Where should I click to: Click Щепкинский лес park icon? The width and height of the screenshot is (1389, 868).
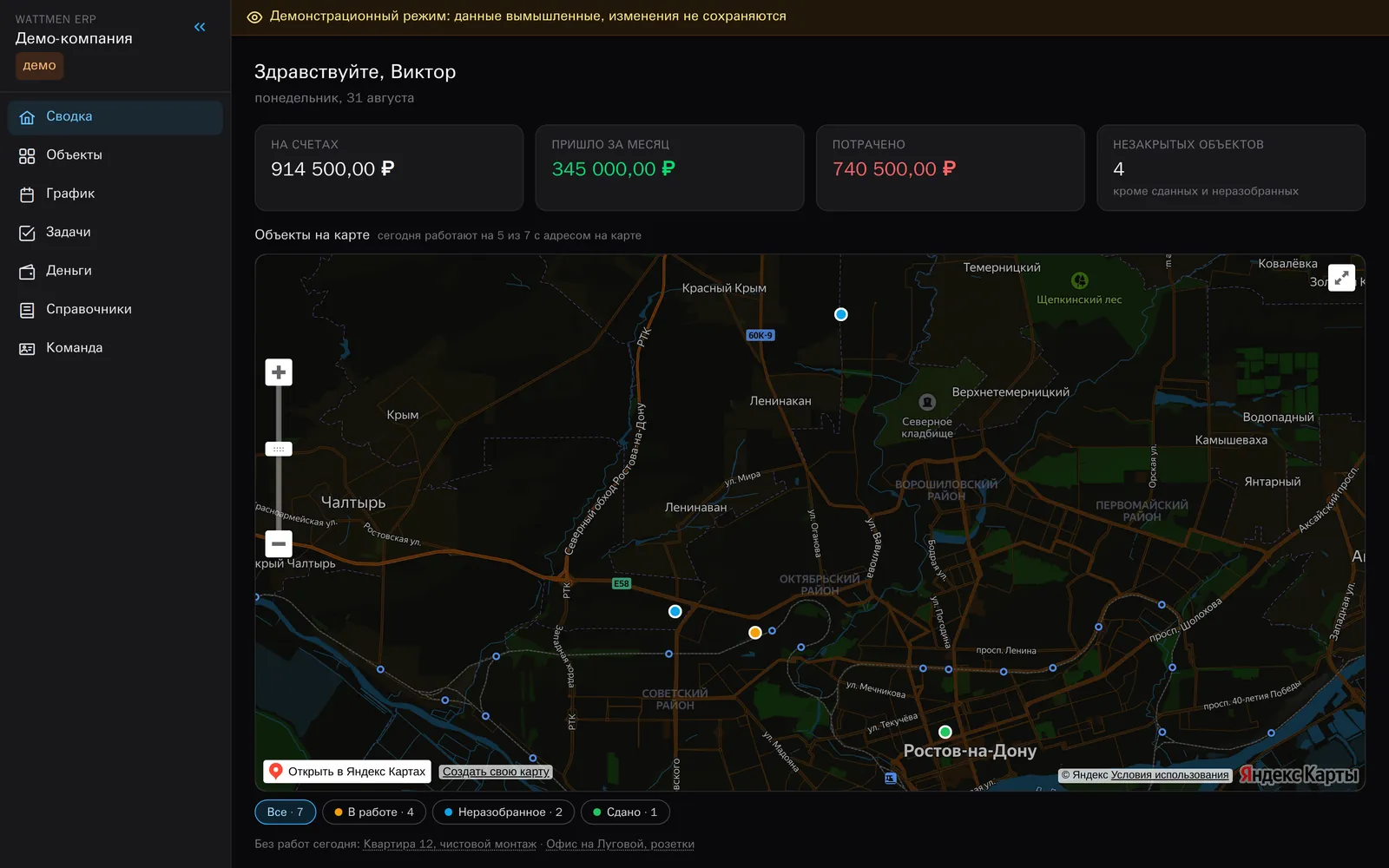pos(1079,280)
